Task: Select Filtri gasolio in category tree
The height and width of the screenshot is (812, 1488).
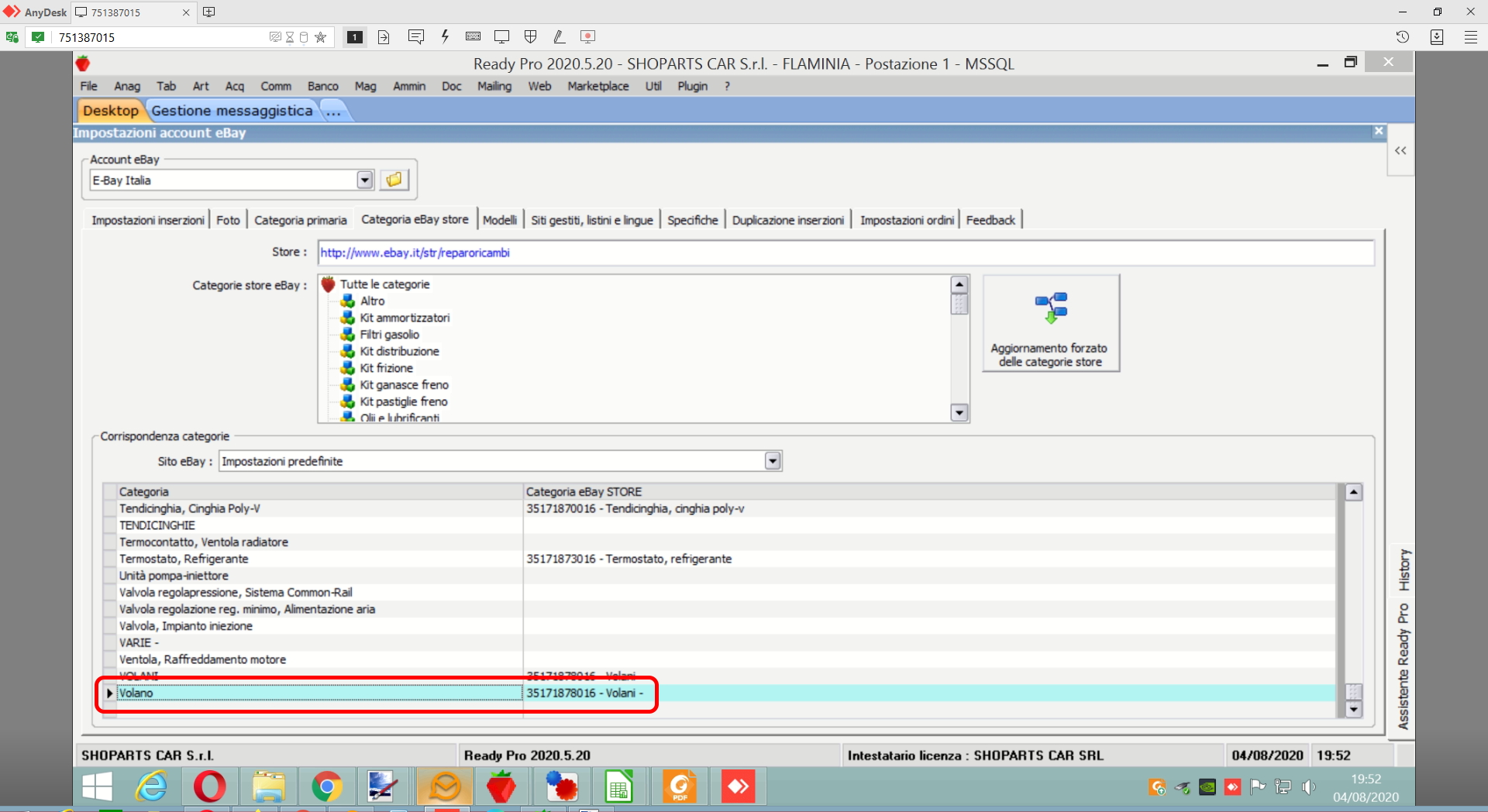Action: click(x=389, y=335)
